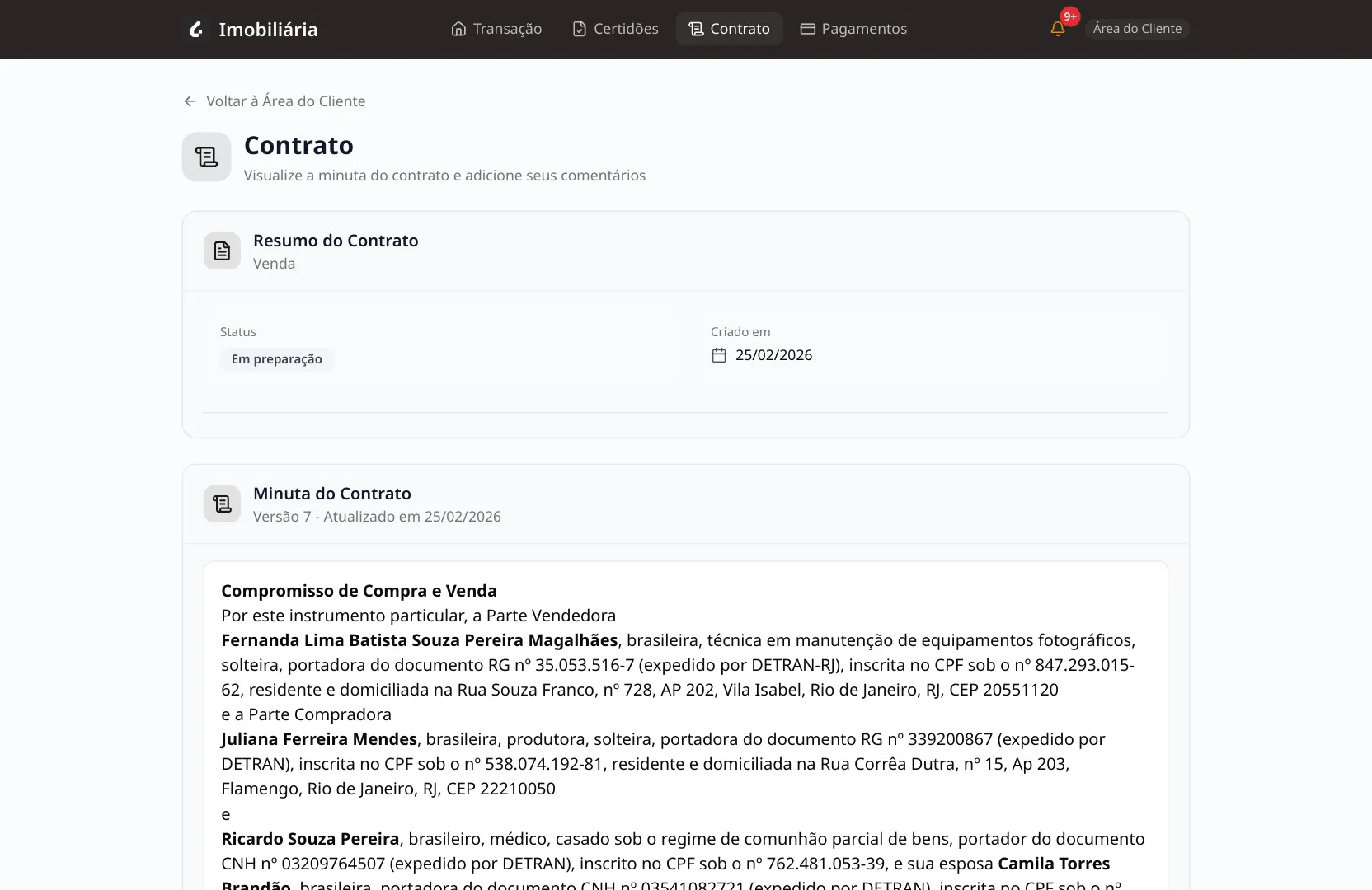1372x890 pixels.
Task: Click the calendar icon next to 25/02/2026
Action: [x=718, y=354]
